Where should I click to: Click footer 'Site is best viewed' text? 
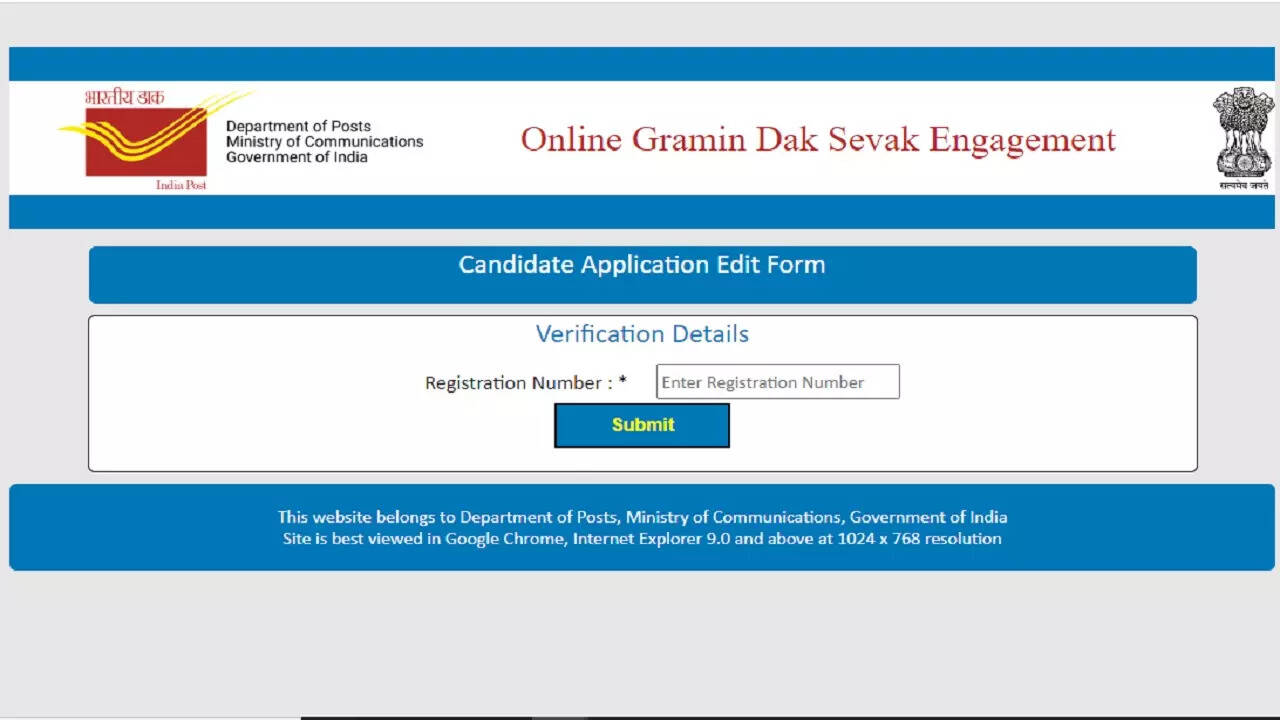click(642, 539)
